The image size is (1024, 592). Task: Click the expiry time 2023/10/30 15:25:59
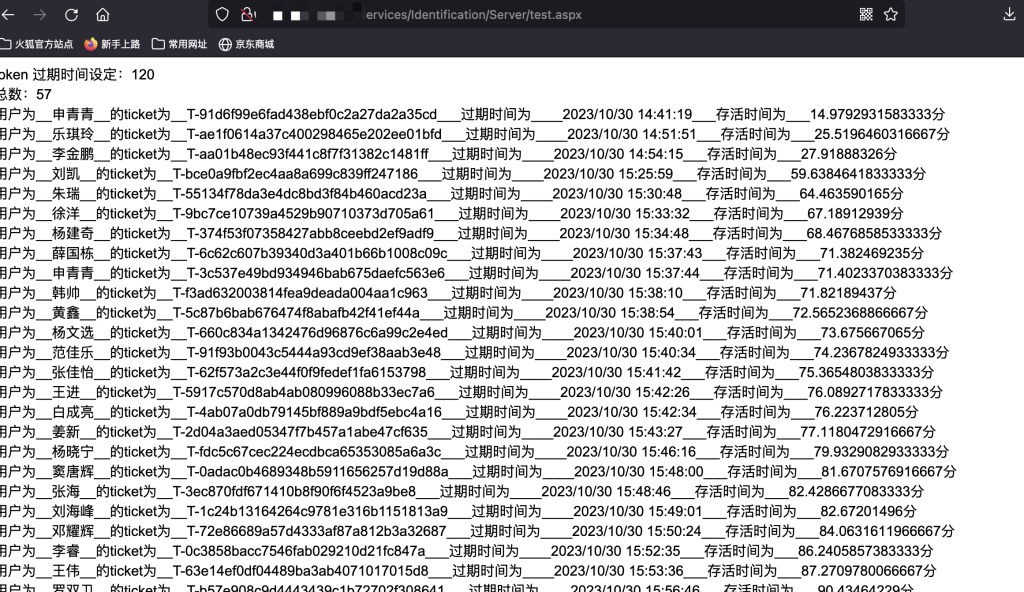(x=608, y=174)
